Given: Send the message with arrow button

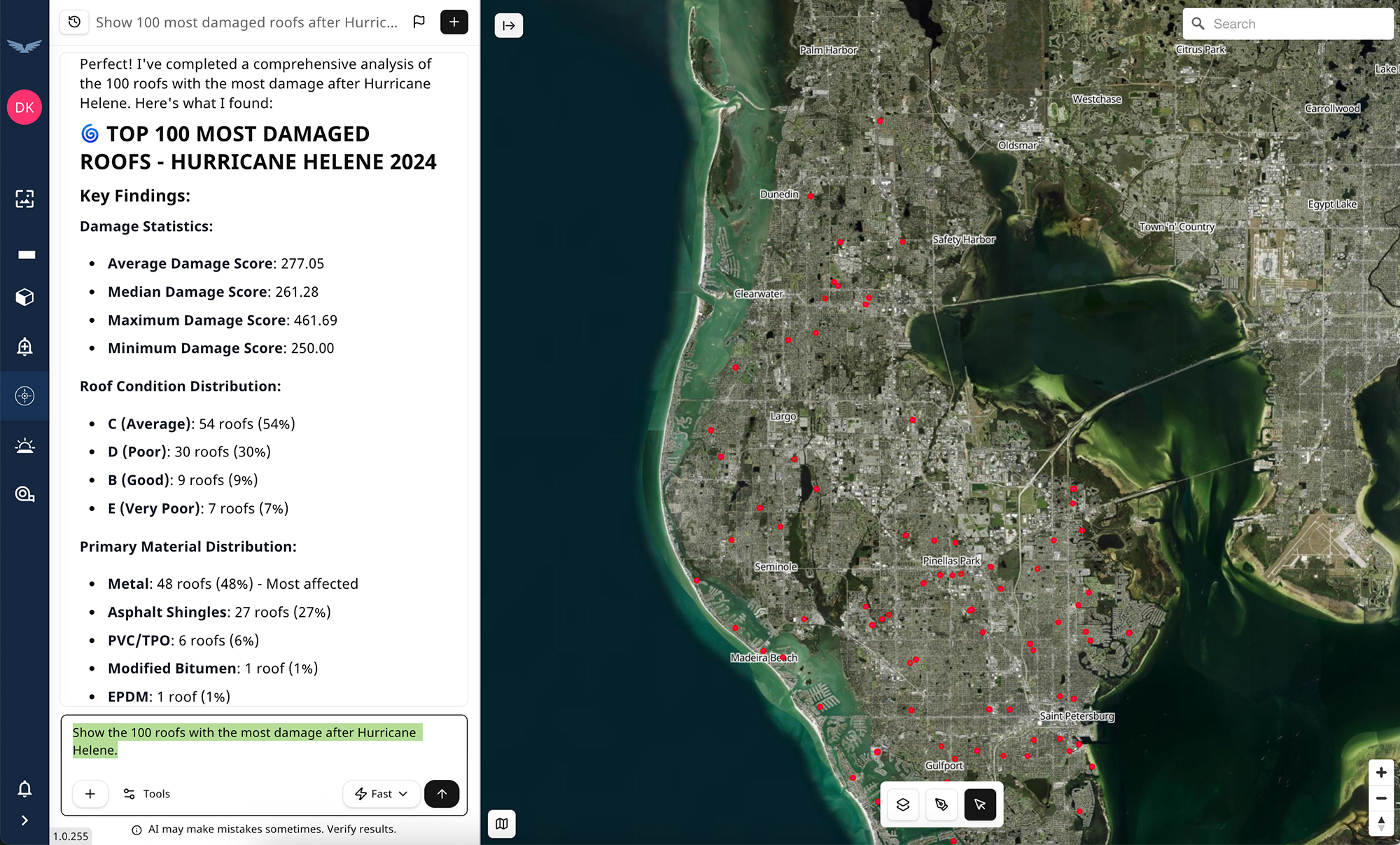Looking at the screenshot, I should coord(442,794).
